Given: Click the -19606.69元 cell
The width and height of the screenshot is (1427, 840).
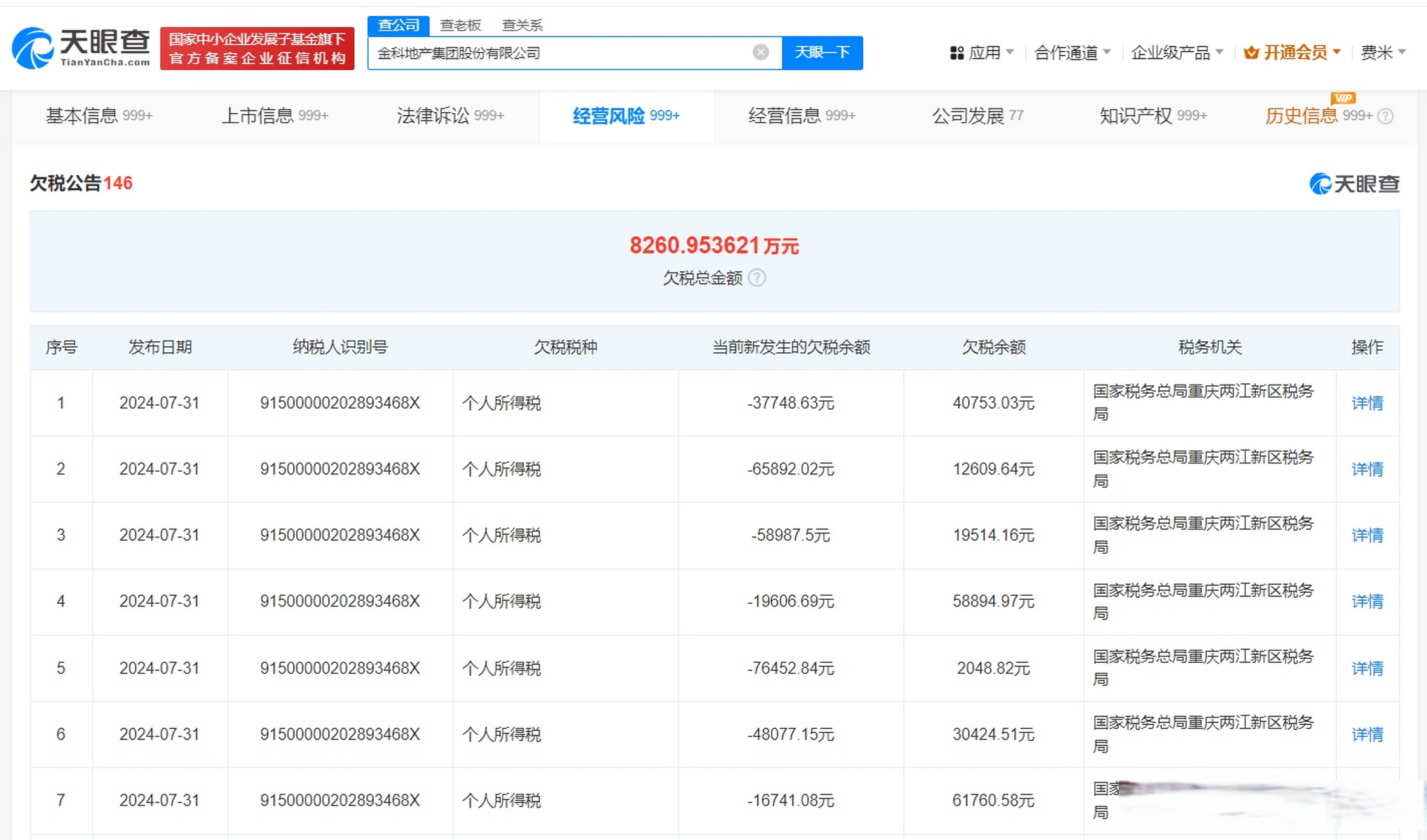Looking at the screenshot, I should [791, 602].
